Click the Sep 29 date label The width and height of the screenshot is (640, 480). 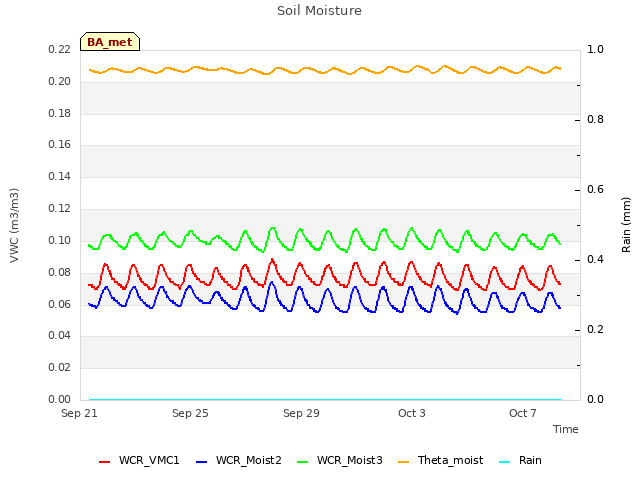(x=301, y=413)
